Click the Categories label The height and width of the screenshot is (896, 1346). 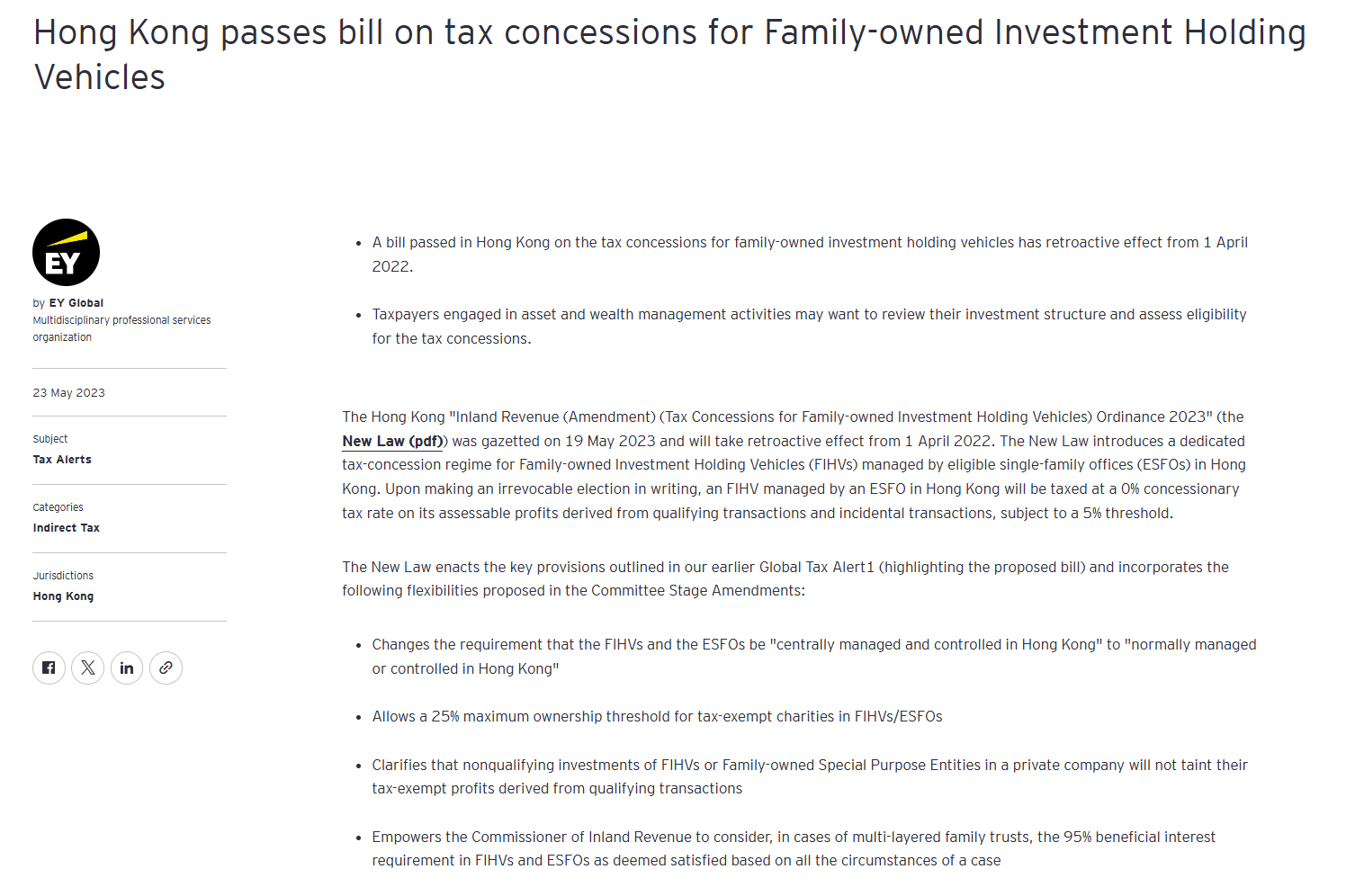58,507
